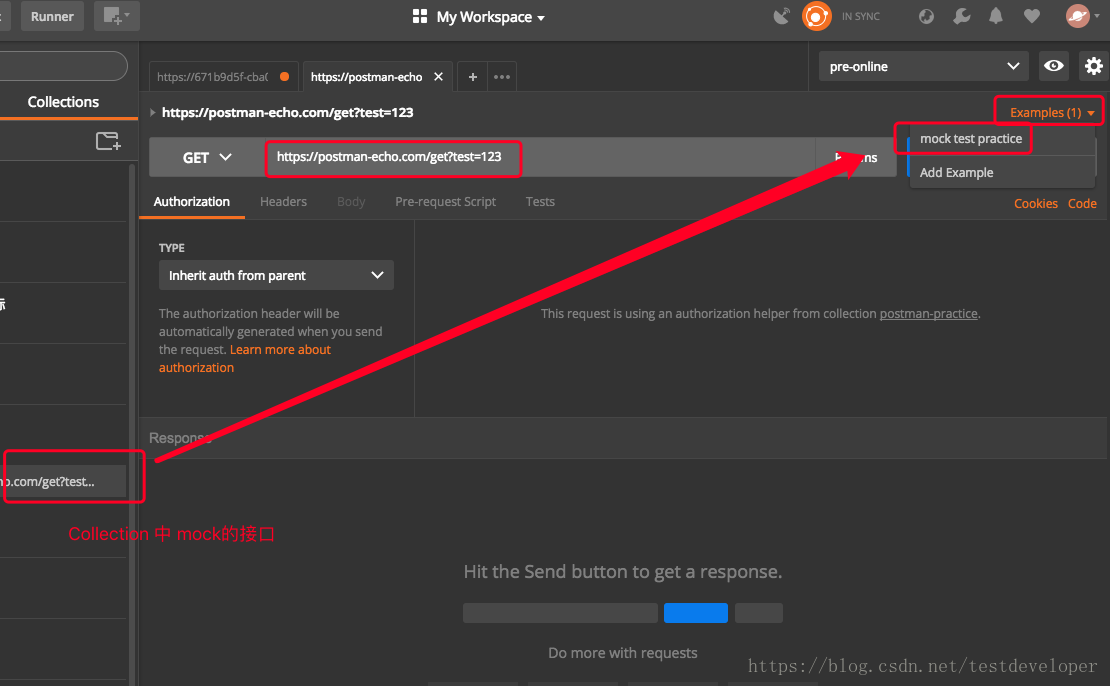Switch to the Pre-request Script tab
The height and width of the screenshot is (686, 1110).
(x=445, y=202)
